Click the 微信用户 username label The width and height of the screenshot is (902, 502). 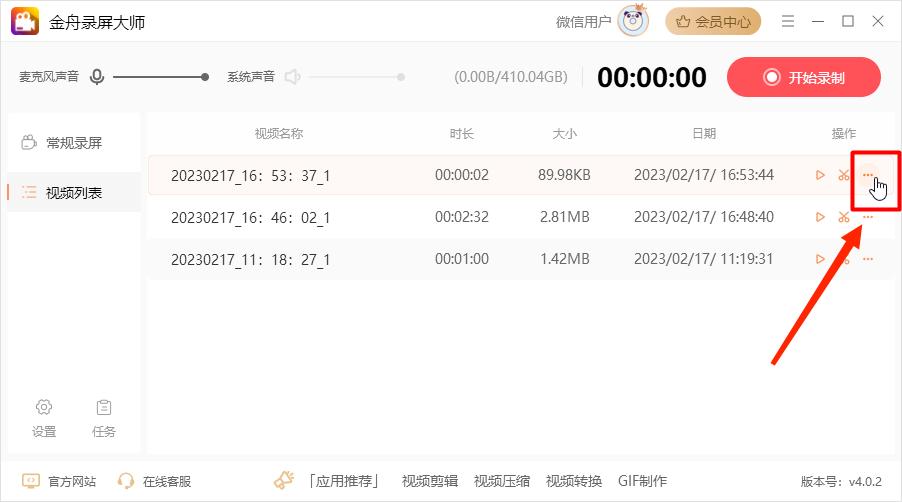583,22
